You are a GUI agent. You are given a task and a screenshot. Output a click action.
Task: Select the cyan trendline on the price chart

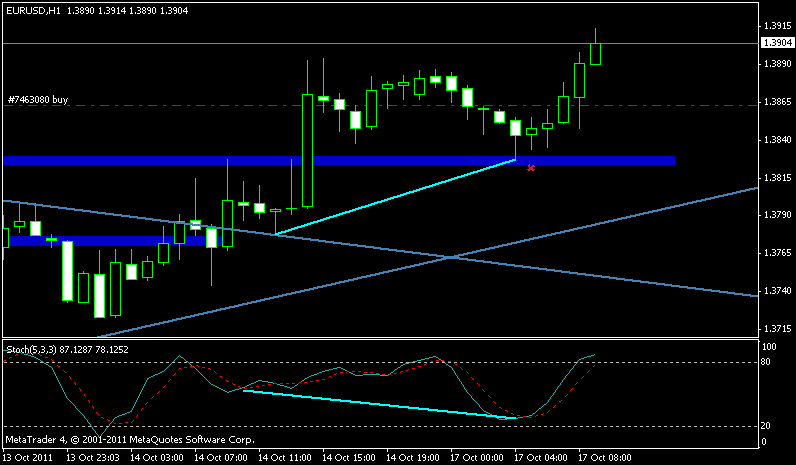point(395,197)
